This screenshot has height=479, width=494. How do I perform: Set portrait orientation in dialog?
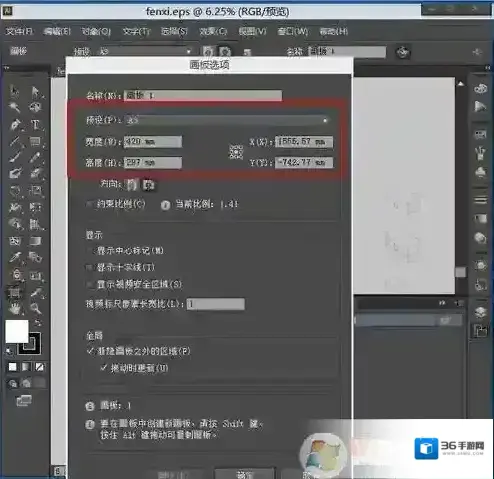(x=132, y=184)
